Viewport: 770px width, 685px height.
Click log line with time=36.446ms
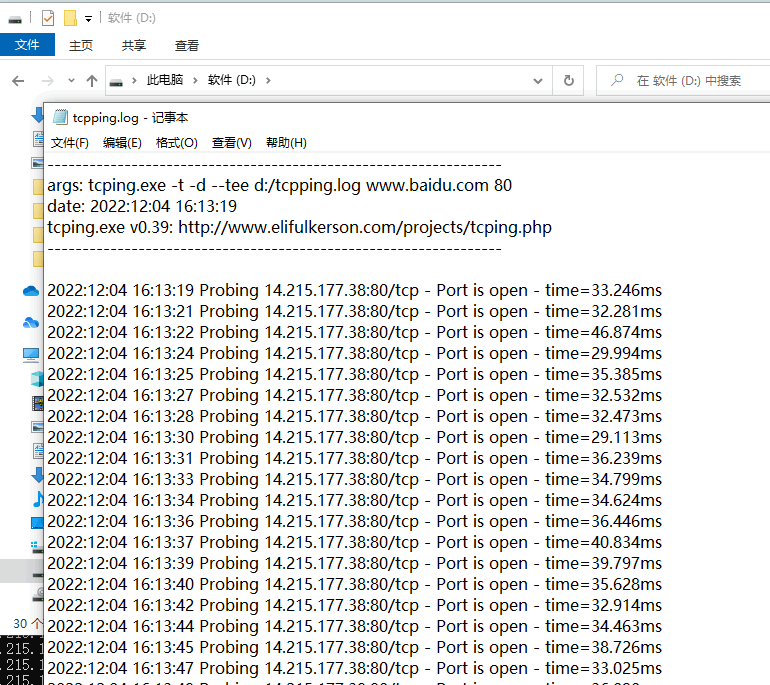pos(355,521)
